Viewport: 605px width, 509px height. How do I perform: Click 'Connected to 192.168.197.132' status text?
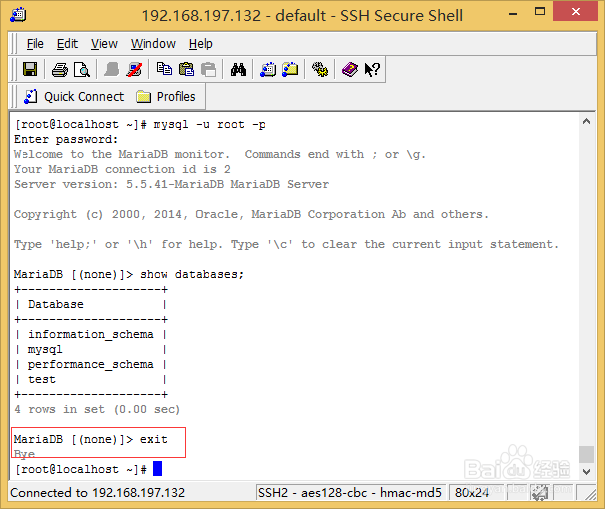[x=98, y=493]
